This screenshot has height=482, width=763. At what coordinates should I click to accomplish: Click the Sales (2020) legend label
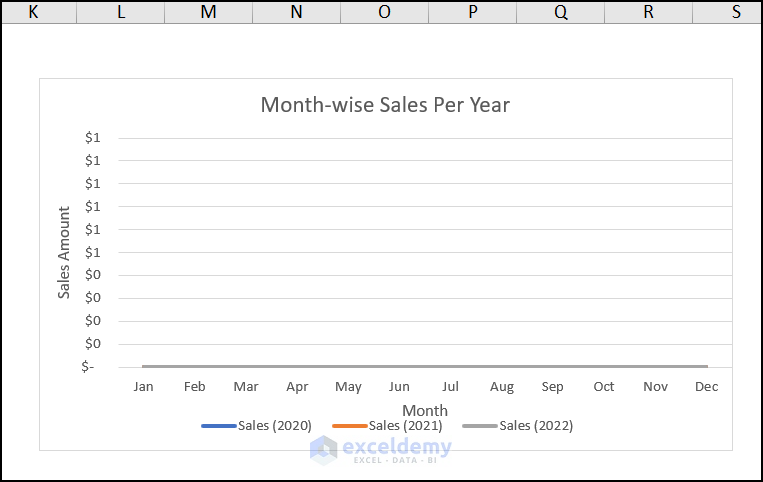coord(274,425)
